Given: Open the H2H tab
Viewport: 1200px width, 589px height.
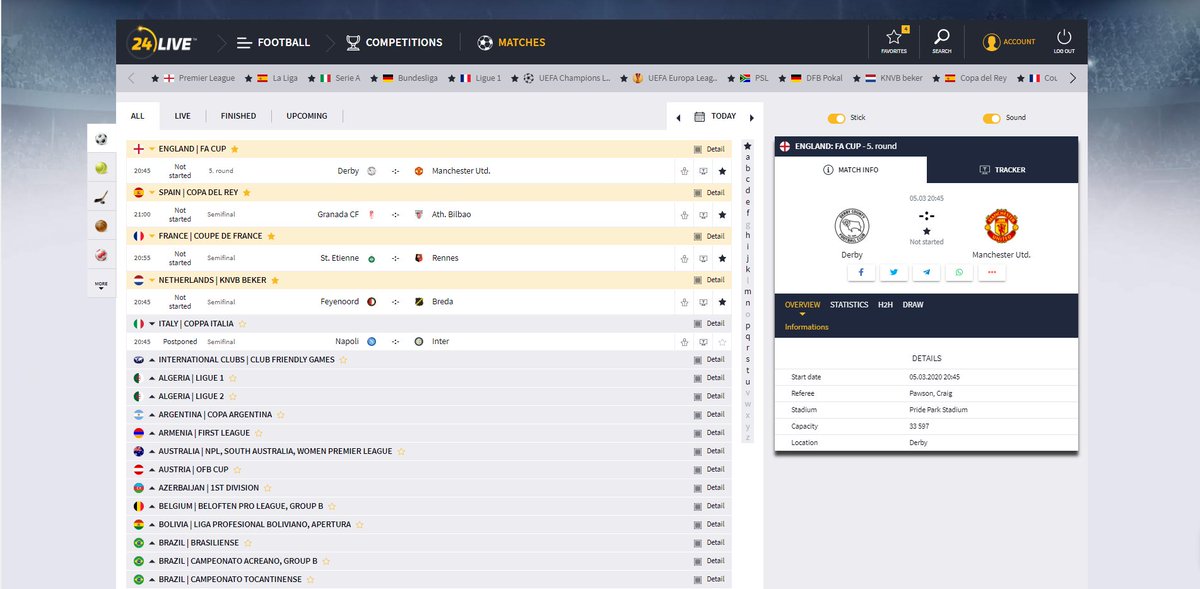Looking at the screenshot, I should [x=885, y=304].
